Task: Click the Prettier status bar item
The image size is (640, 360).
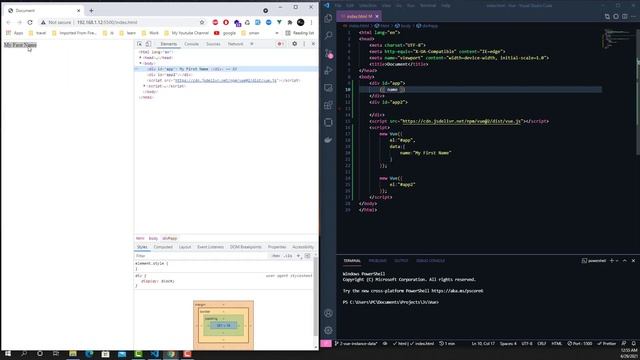Action: [607, 344]
